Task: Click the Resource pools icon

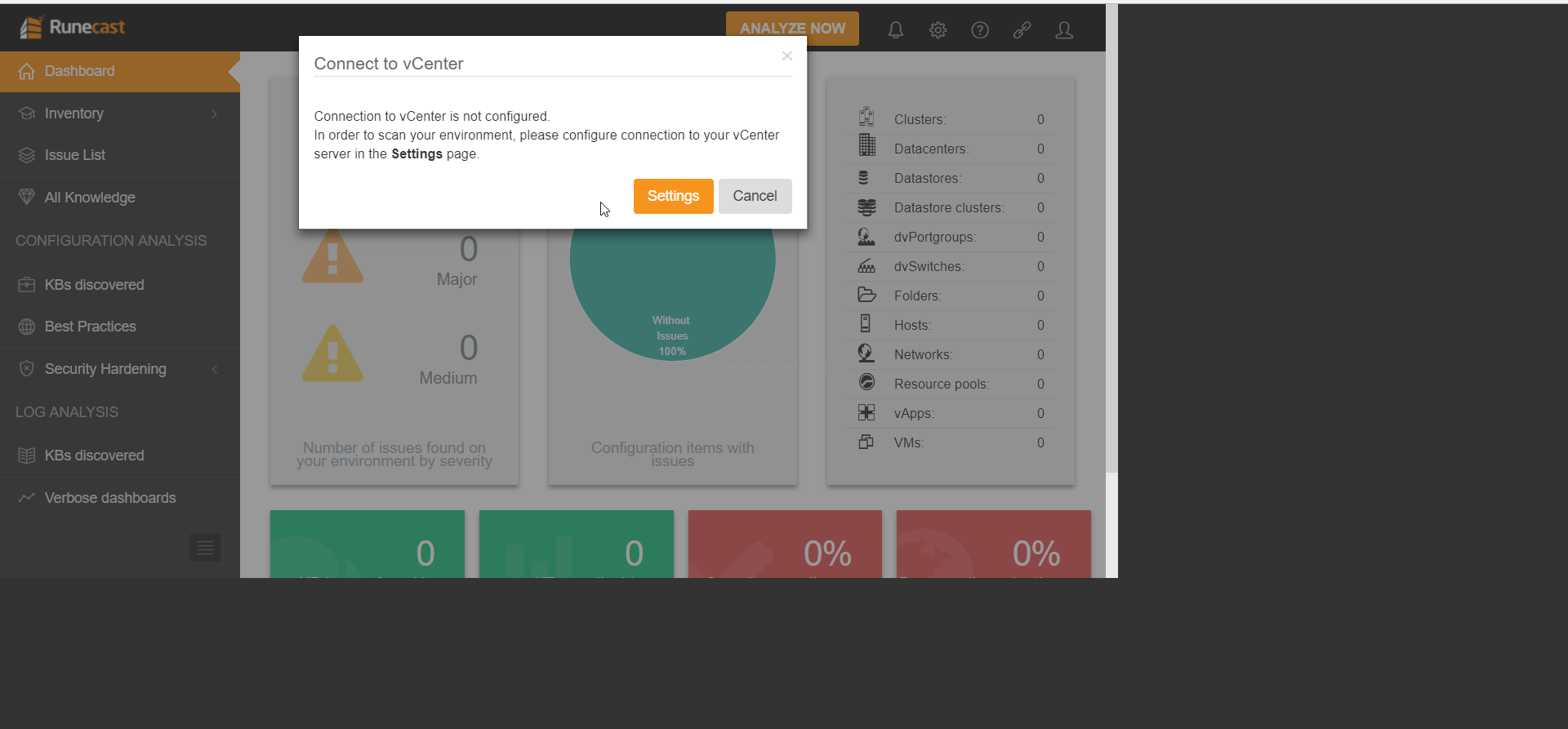Action: click(866, 382)
